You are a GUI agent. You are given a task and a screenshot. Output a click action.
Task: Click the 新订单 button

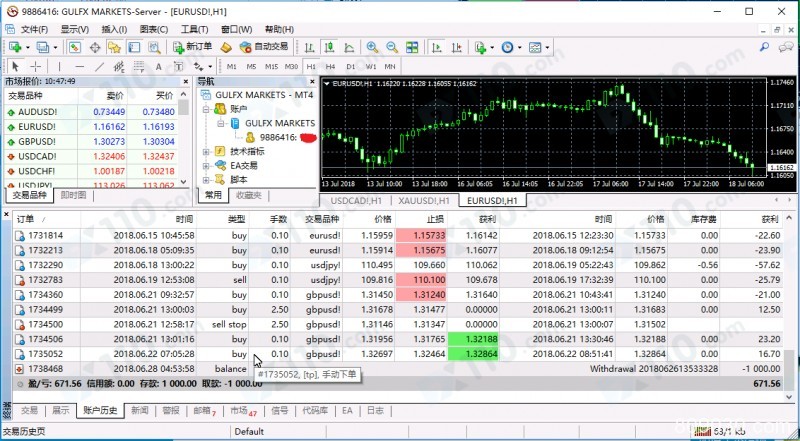(192, 47)
